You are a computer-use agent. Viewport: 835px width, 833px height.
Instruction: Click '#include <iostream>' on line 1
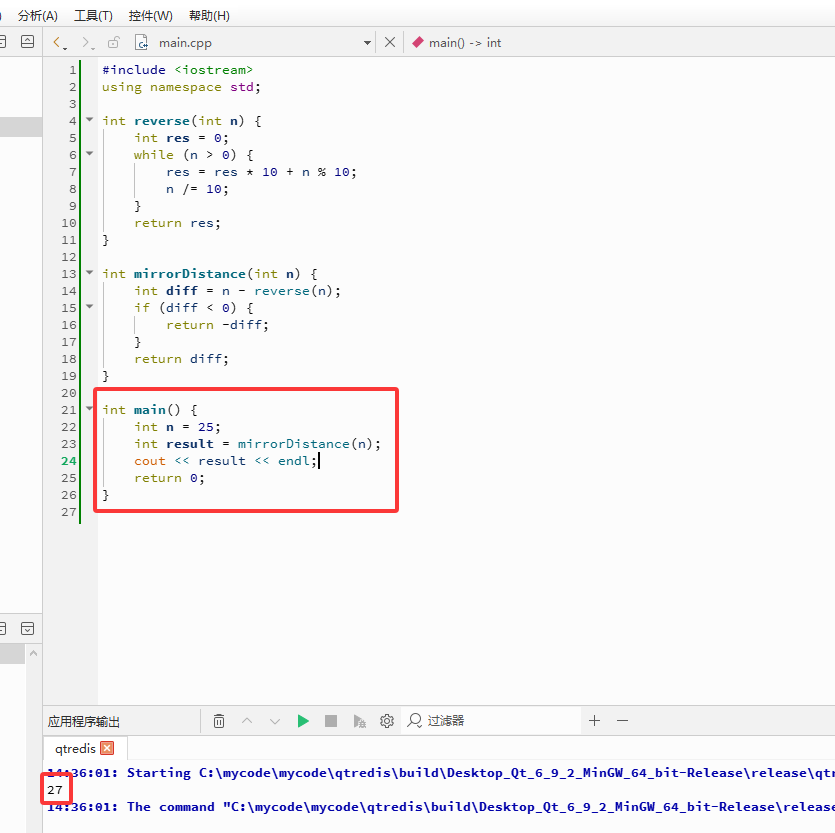[177, 70]
